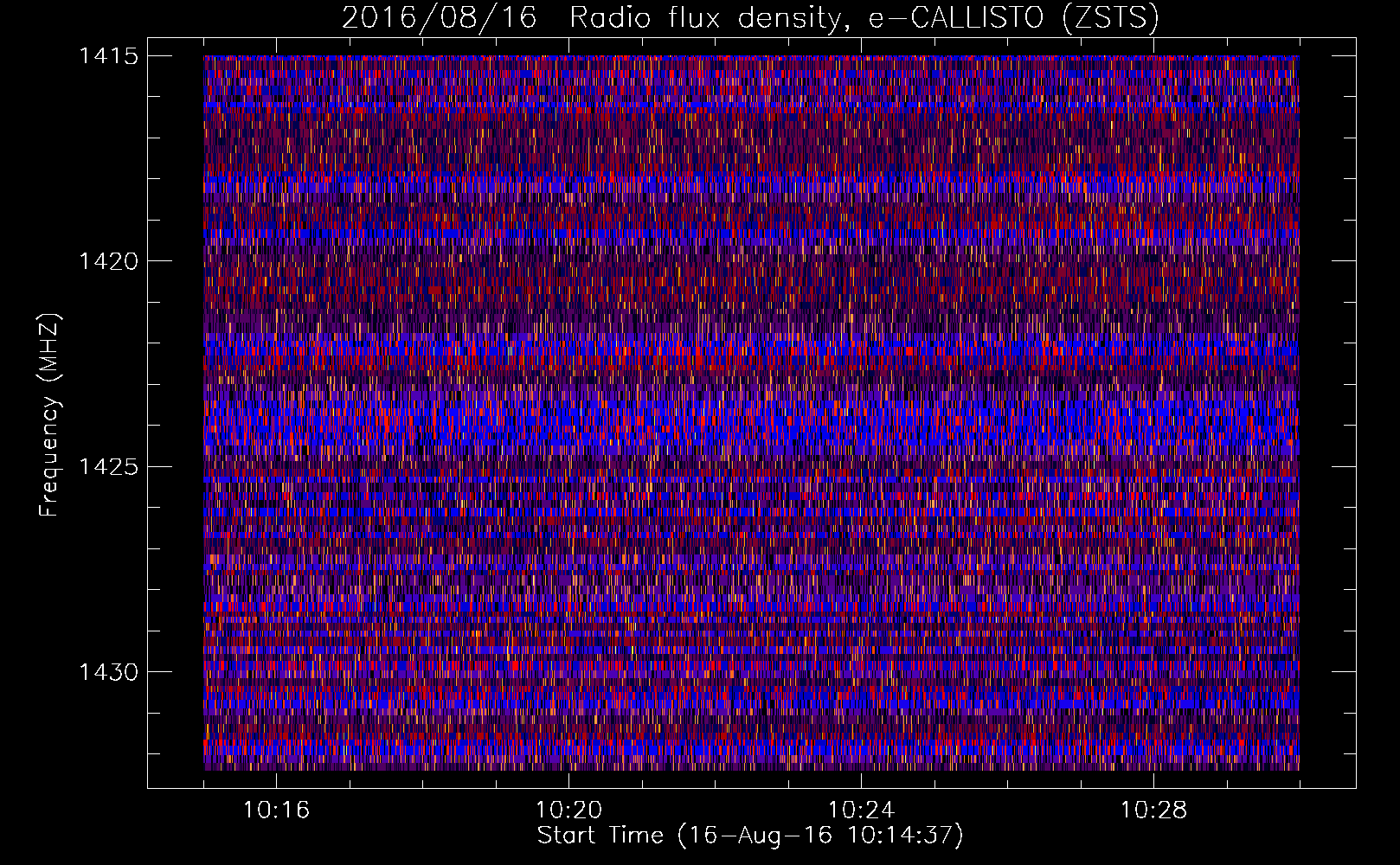Select the 1415 frequency axis label
Screen dimensions: 1400x865
click(108, 56)
